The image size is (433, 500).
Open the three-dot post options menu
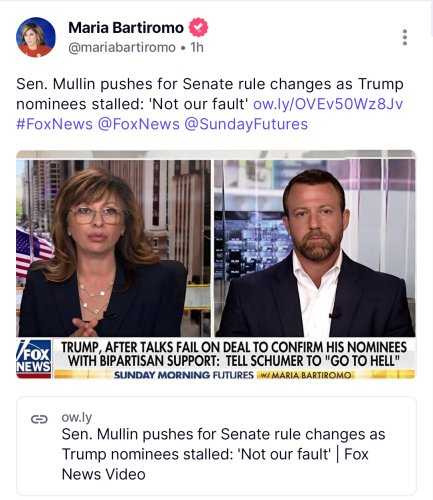point(405,37)
